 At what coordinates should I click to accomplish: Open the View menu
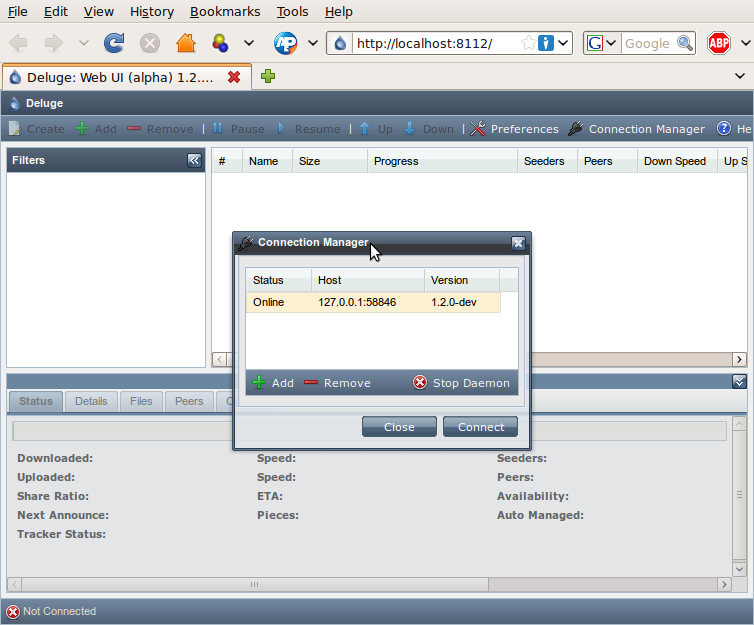99,11
